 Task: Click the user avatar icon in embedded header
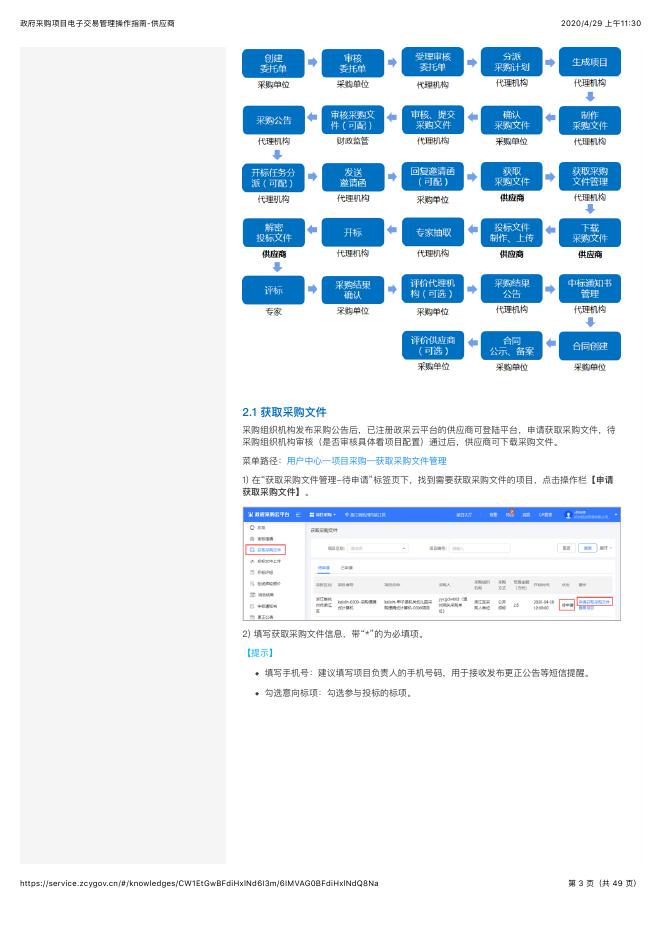coord(568,515)
